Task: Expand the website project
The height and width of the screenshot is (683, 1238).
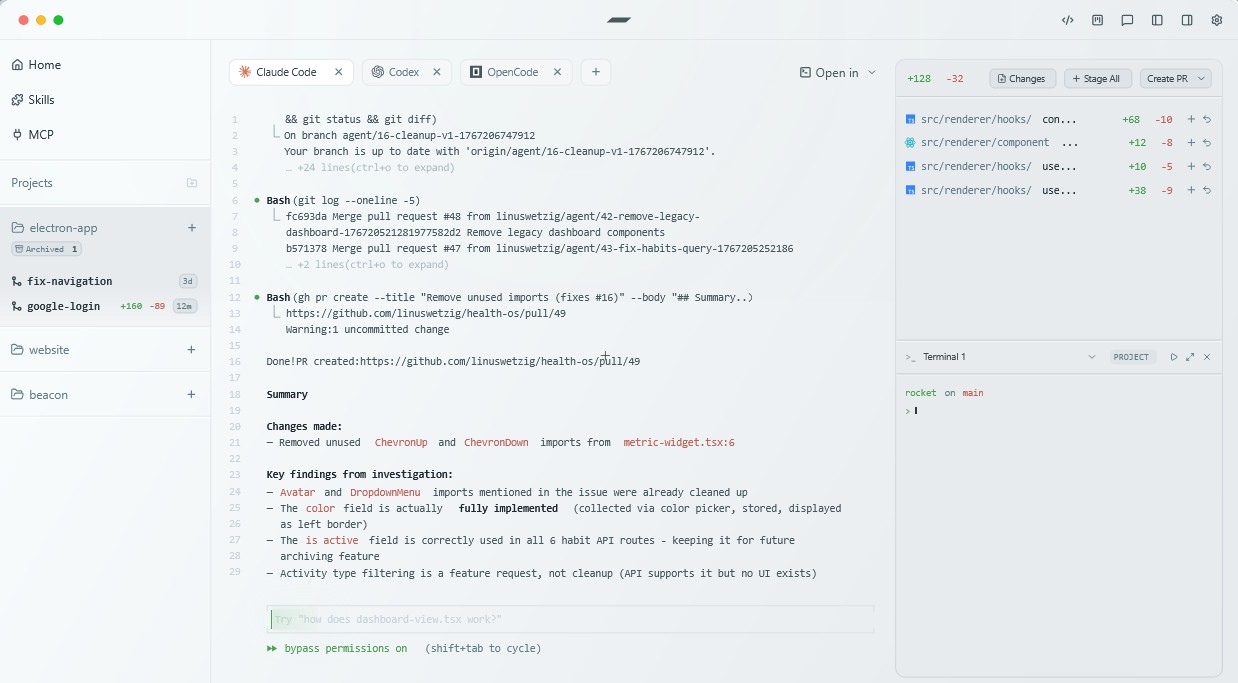Action: [40, 350]
